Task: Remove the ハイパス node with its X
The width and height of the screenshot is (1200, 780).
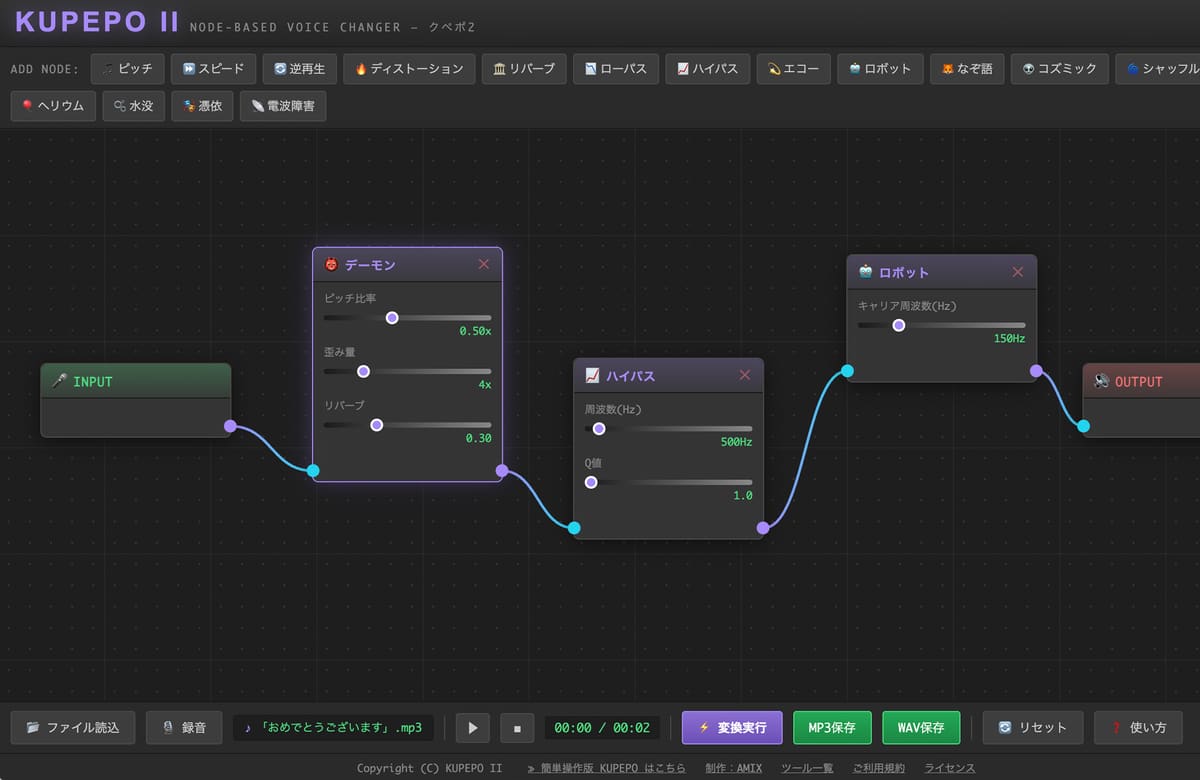Action: [744, 375]
